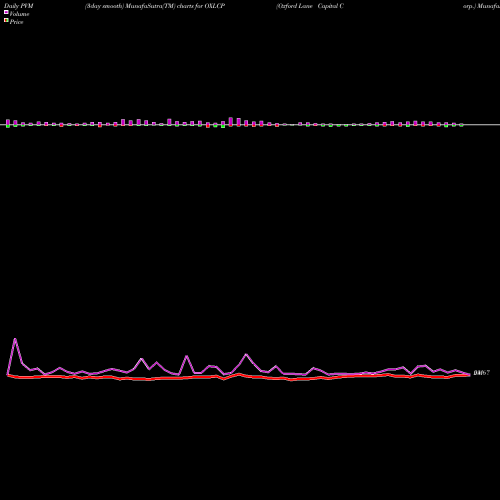The image size is (500, 500).
Task: Click the 'Daily PVM' heading text
Action: (x=19, y=6)
